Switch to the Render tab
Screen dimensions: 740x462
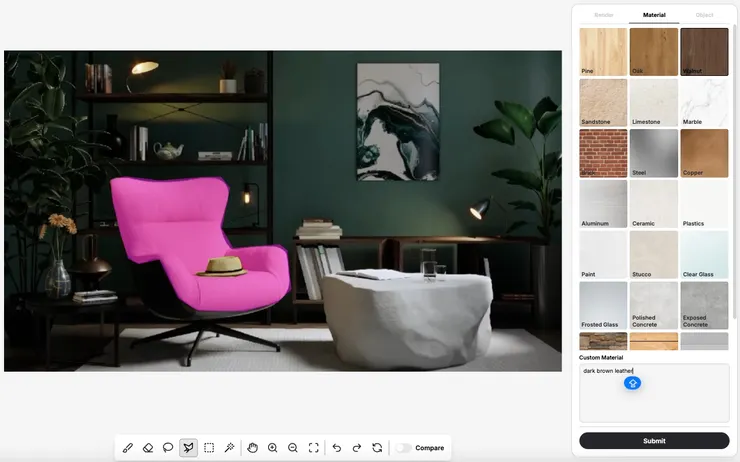604,15
